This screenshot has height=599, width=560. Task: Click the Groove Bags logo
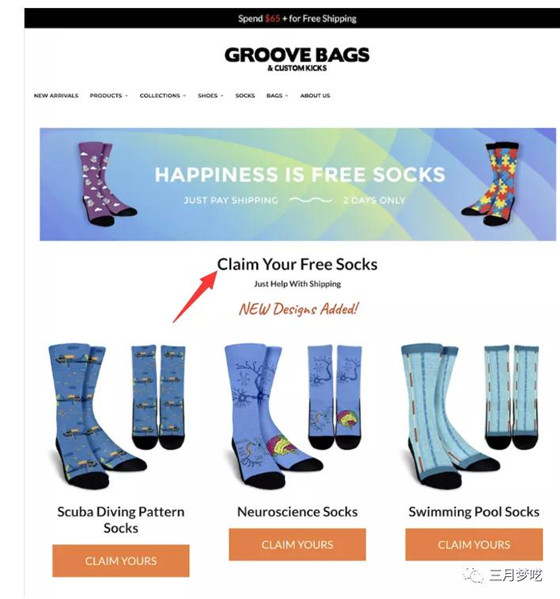pyautogui.click(x=297, y=59)
